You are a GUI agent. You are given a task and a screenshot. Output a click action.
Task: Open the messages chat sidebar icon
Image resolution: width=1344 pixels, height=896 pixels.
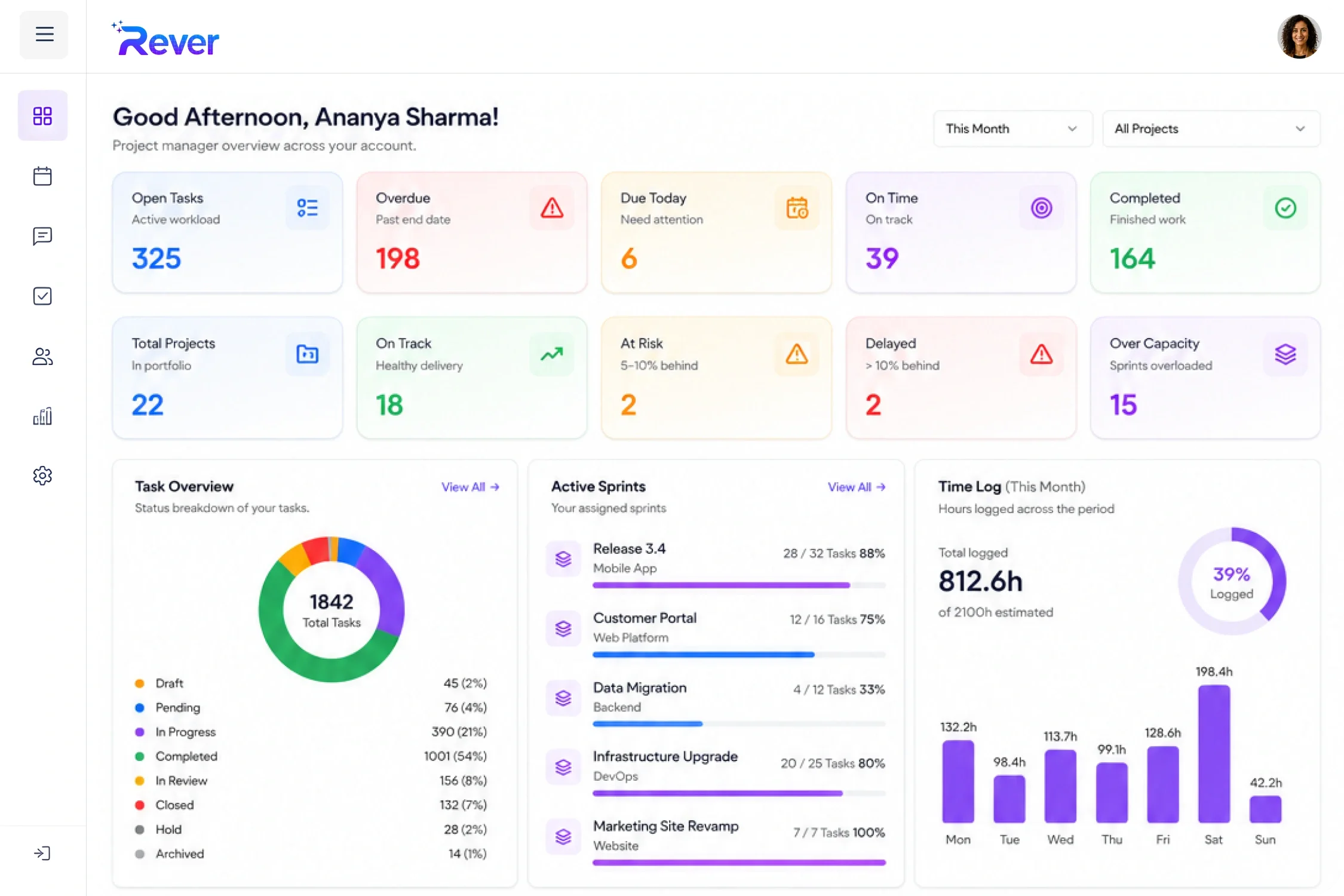point(42,236)
